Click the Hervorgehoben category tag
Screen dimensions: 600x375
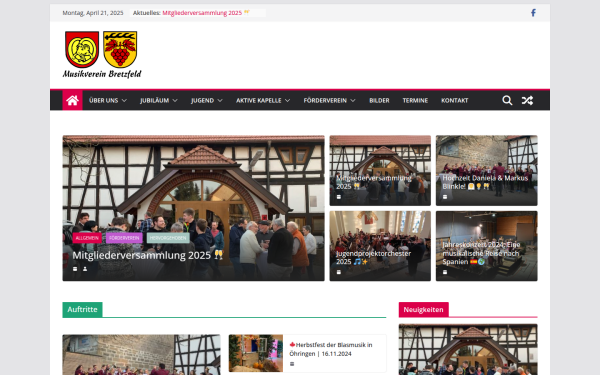[168, 238]
